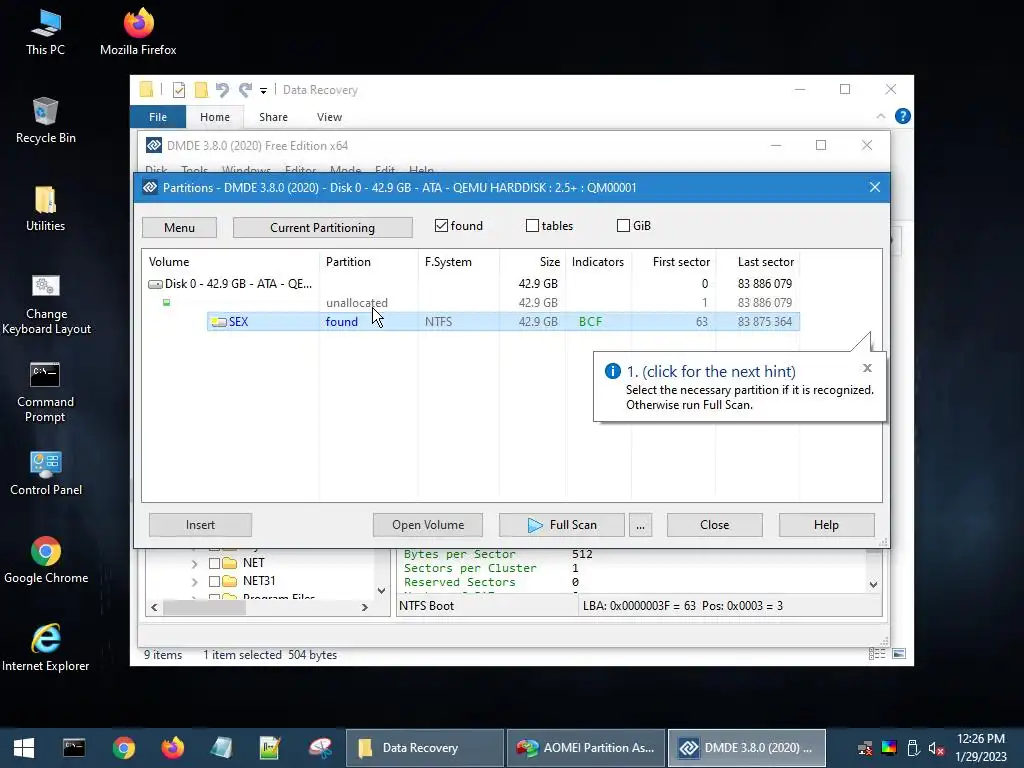The width and height of the screenshot is (1024, 768).
Task: Click right arrow of tree horizontal scrollbar
Action: click(x=365, y=607)
